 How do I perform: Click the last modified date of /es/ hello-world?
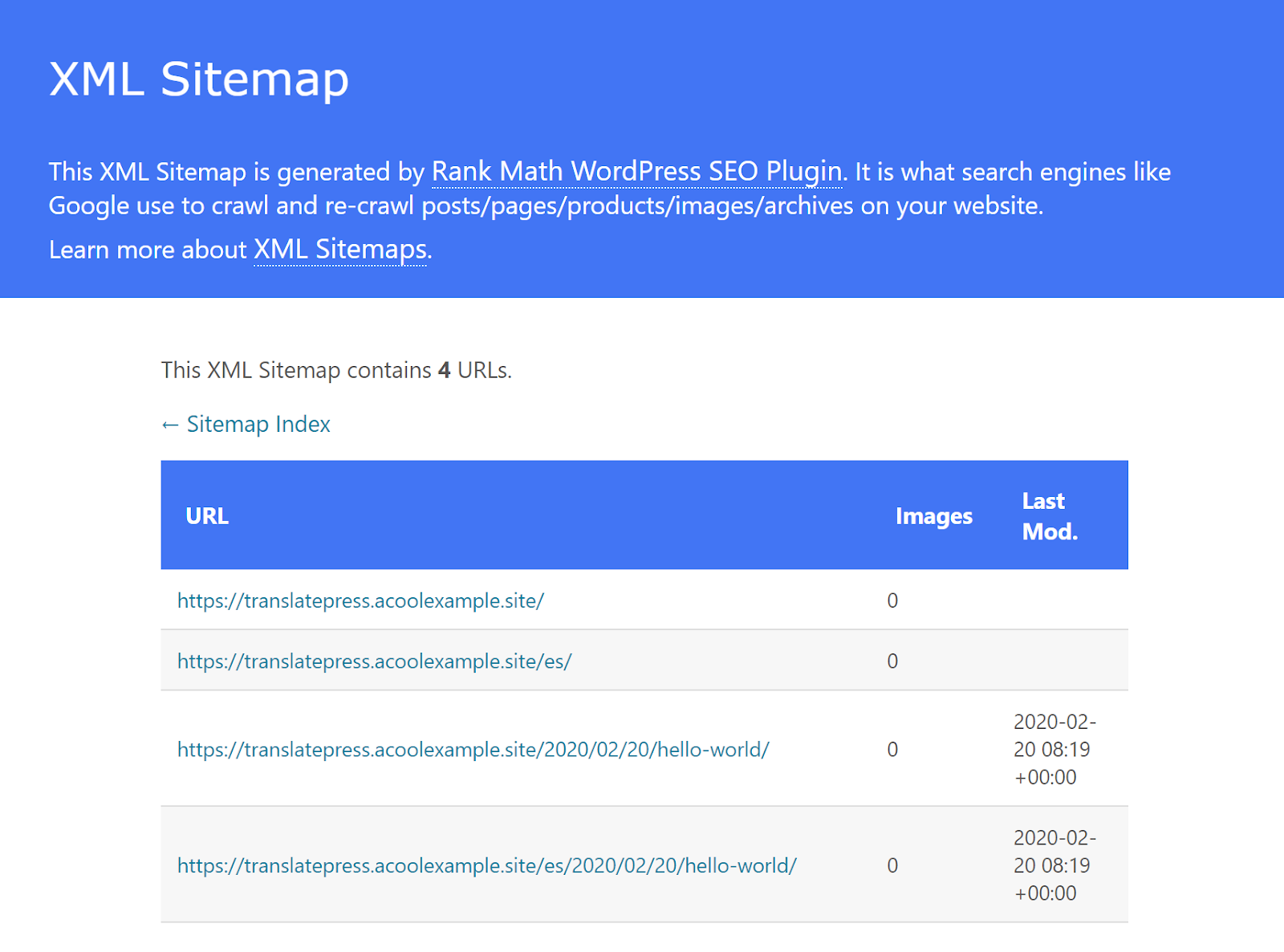1052,865
